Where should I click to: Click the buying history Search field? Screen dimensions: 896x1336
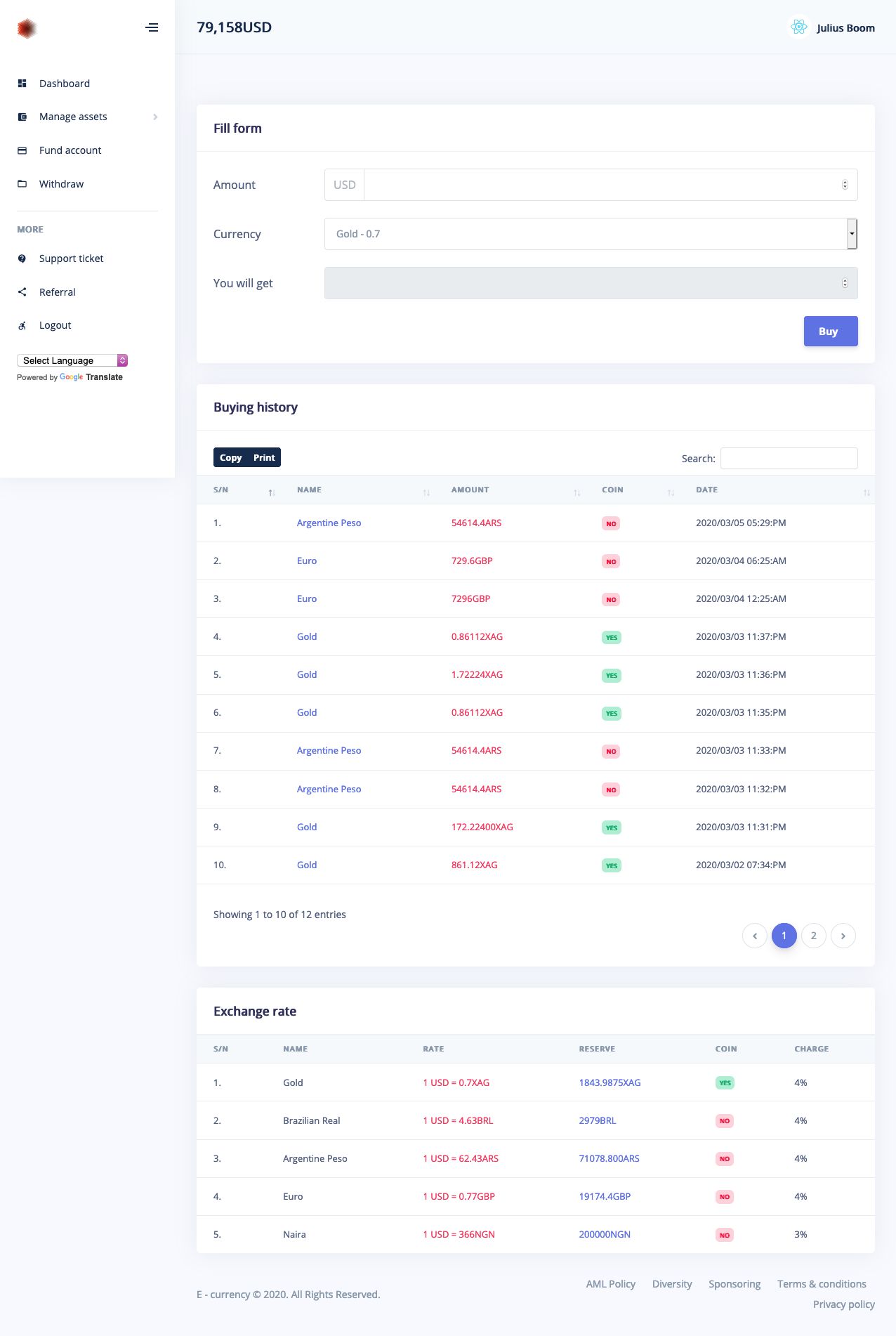coord(789,458)
